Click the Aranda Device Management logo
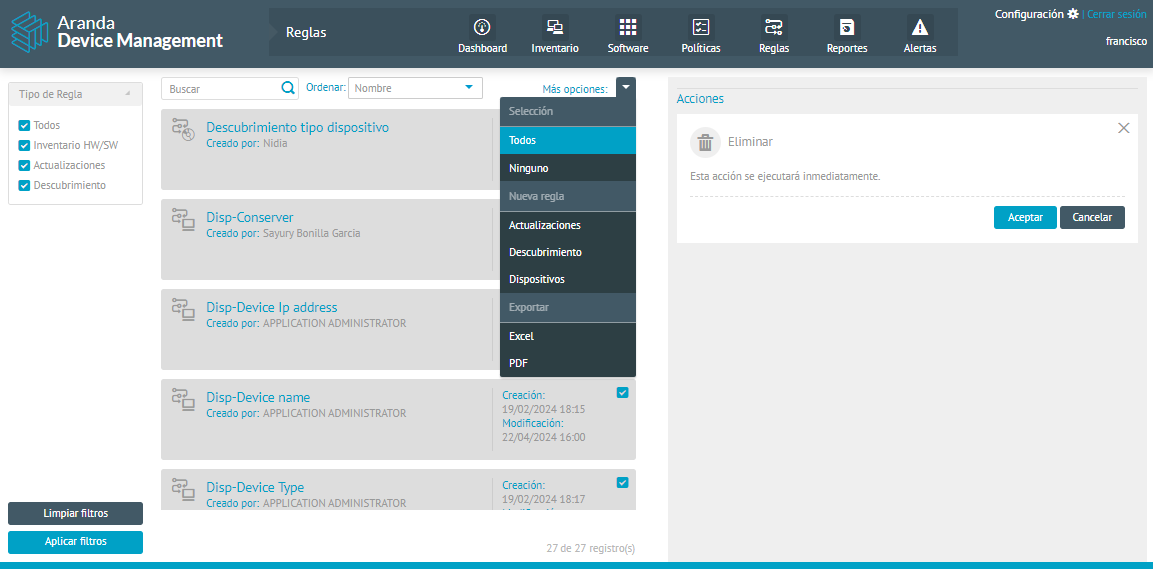The image size is (1153, 569). (x=118, y=32)
